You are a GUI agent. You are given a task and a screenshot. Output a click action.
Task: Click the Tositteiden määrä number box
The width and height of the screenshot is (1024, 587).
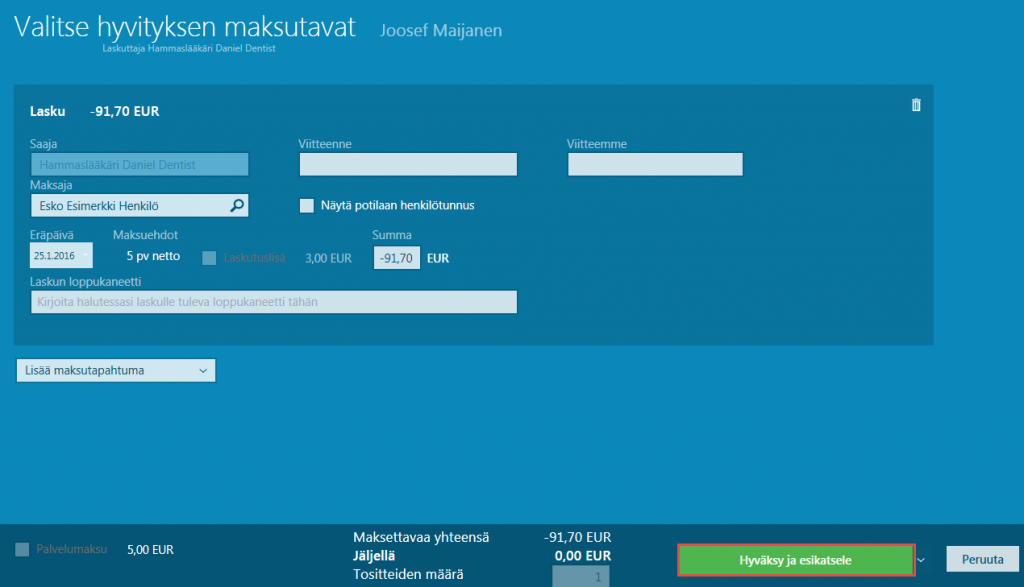coord(581,575)
